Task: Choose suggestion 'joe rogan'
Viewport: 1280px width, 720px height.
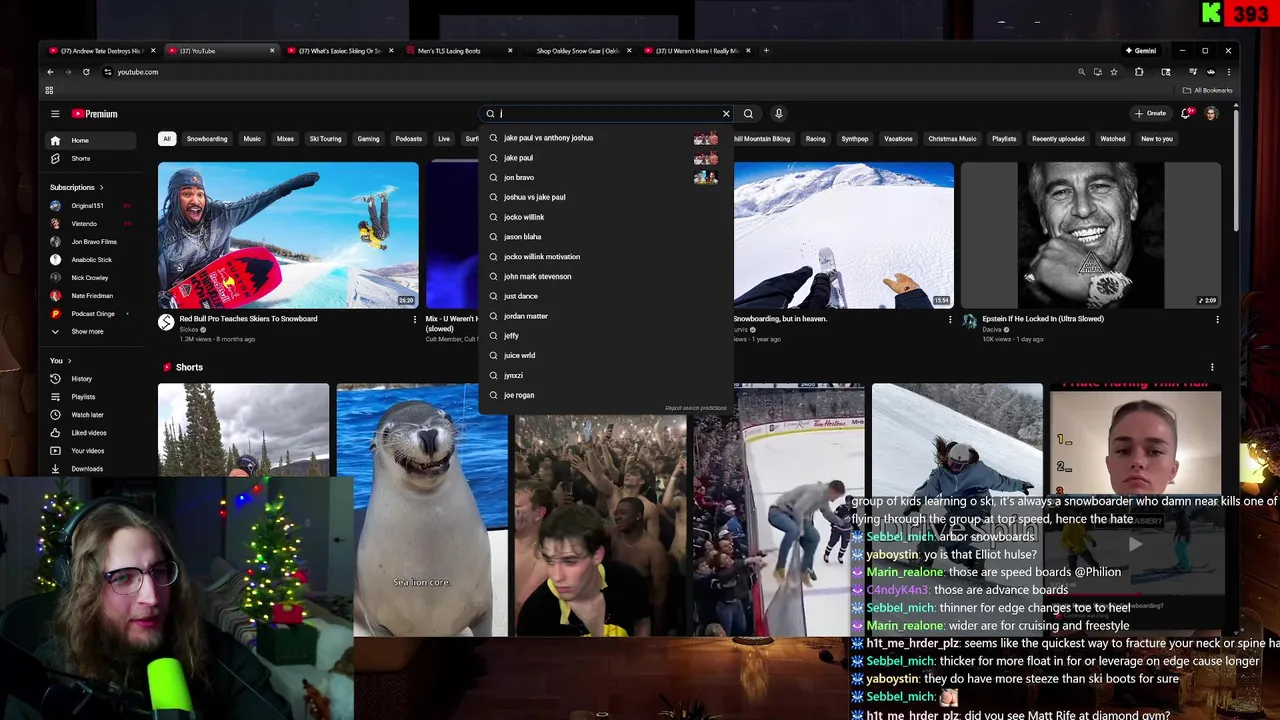Action: 605,395
